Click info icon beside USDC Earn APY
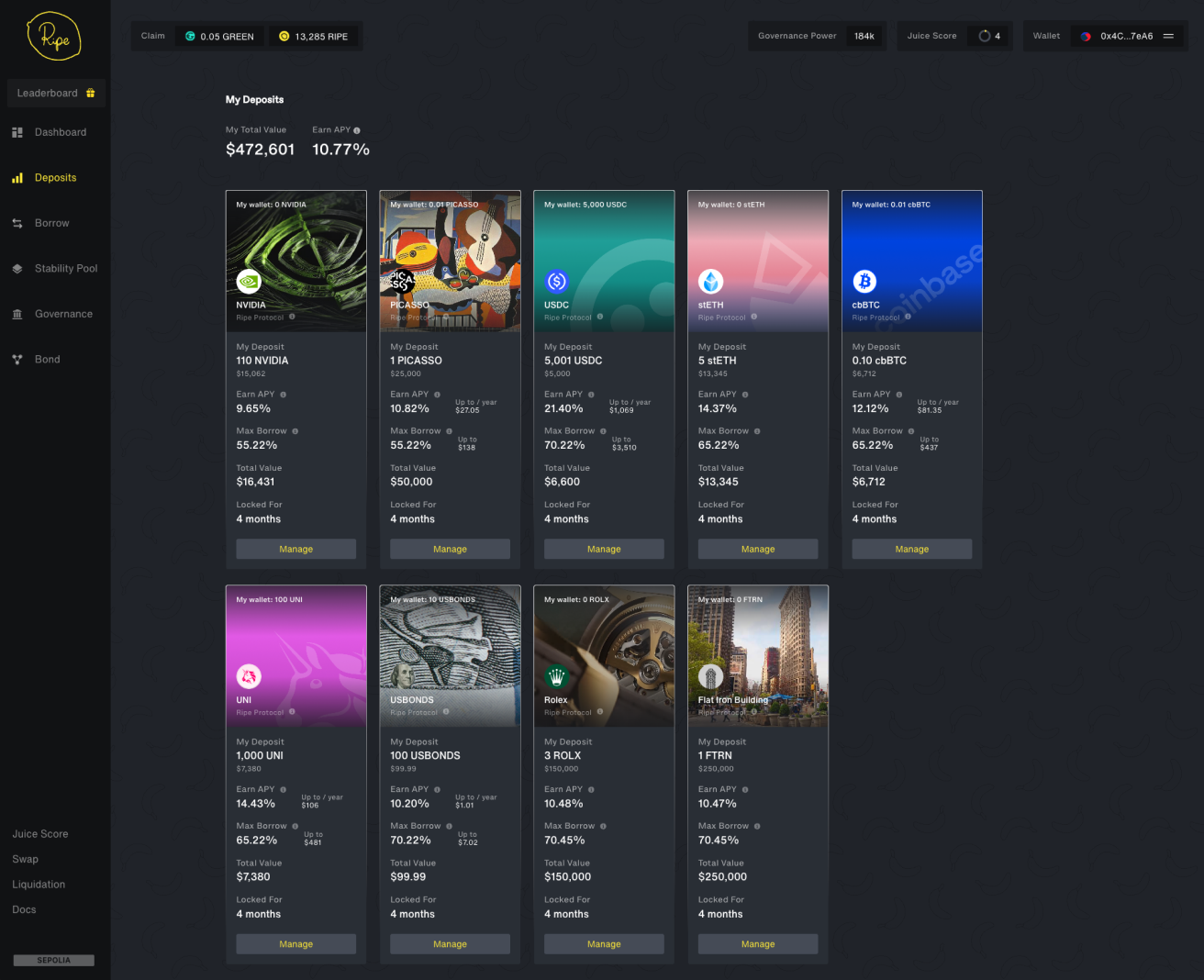The width and height of the screenshot is (1204, 980). 591,395
